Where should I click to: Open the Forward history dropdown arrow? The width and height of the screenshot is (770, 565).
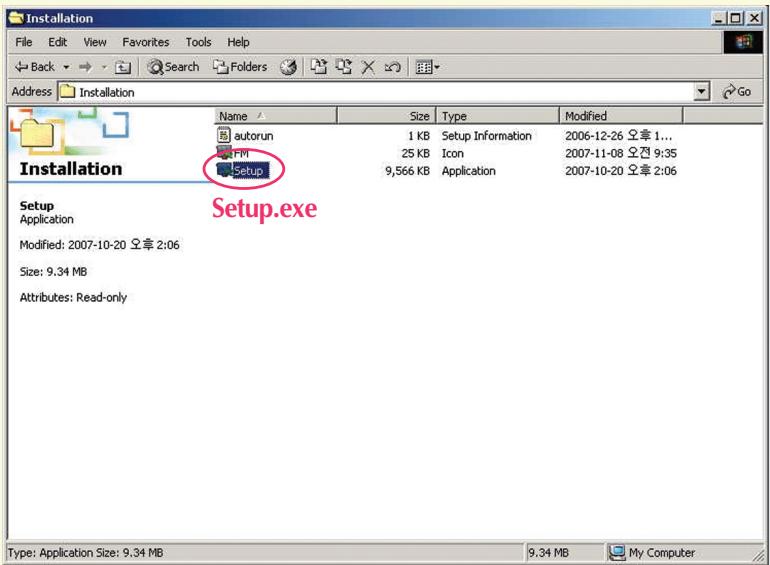pos(104,67)
